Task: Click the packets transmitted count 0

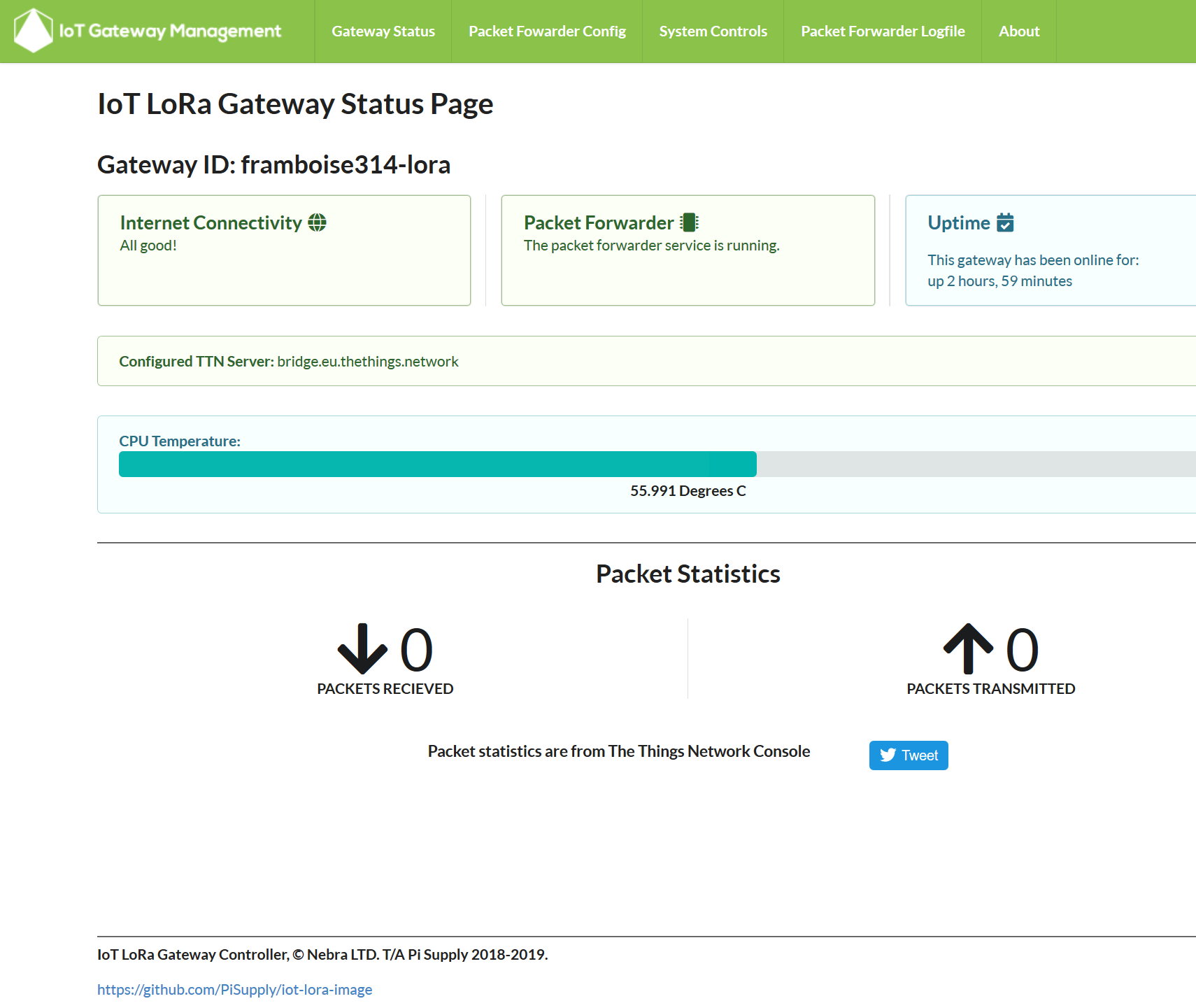Action: (1023, 650)
